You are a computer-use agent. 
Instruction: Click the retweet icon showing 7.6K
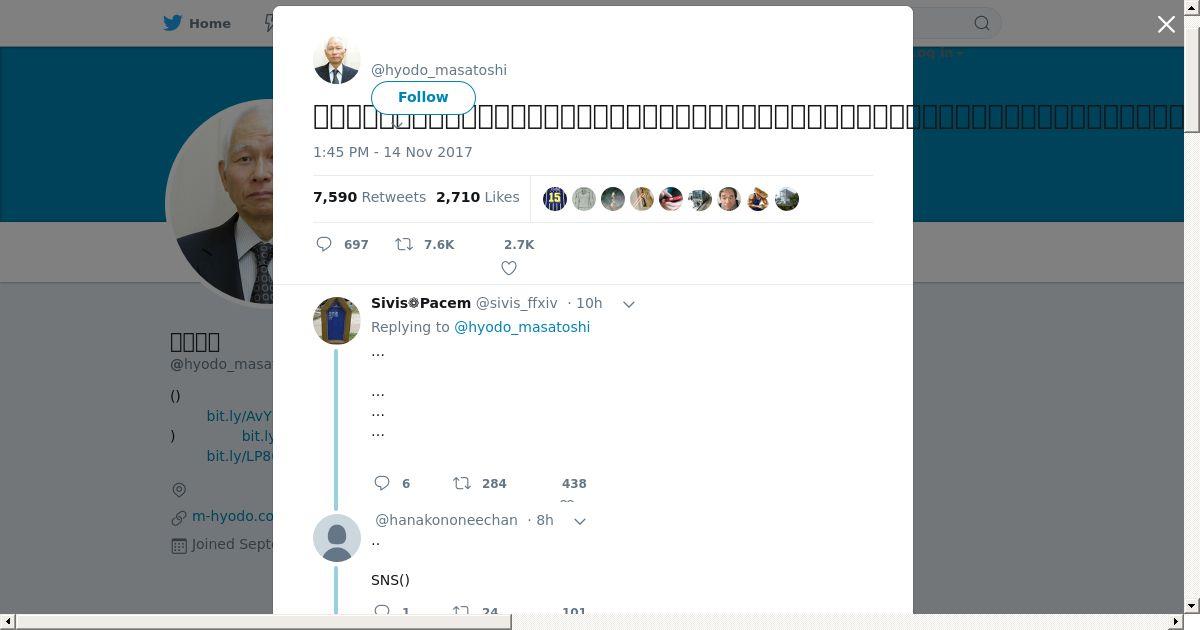point(404,244)
